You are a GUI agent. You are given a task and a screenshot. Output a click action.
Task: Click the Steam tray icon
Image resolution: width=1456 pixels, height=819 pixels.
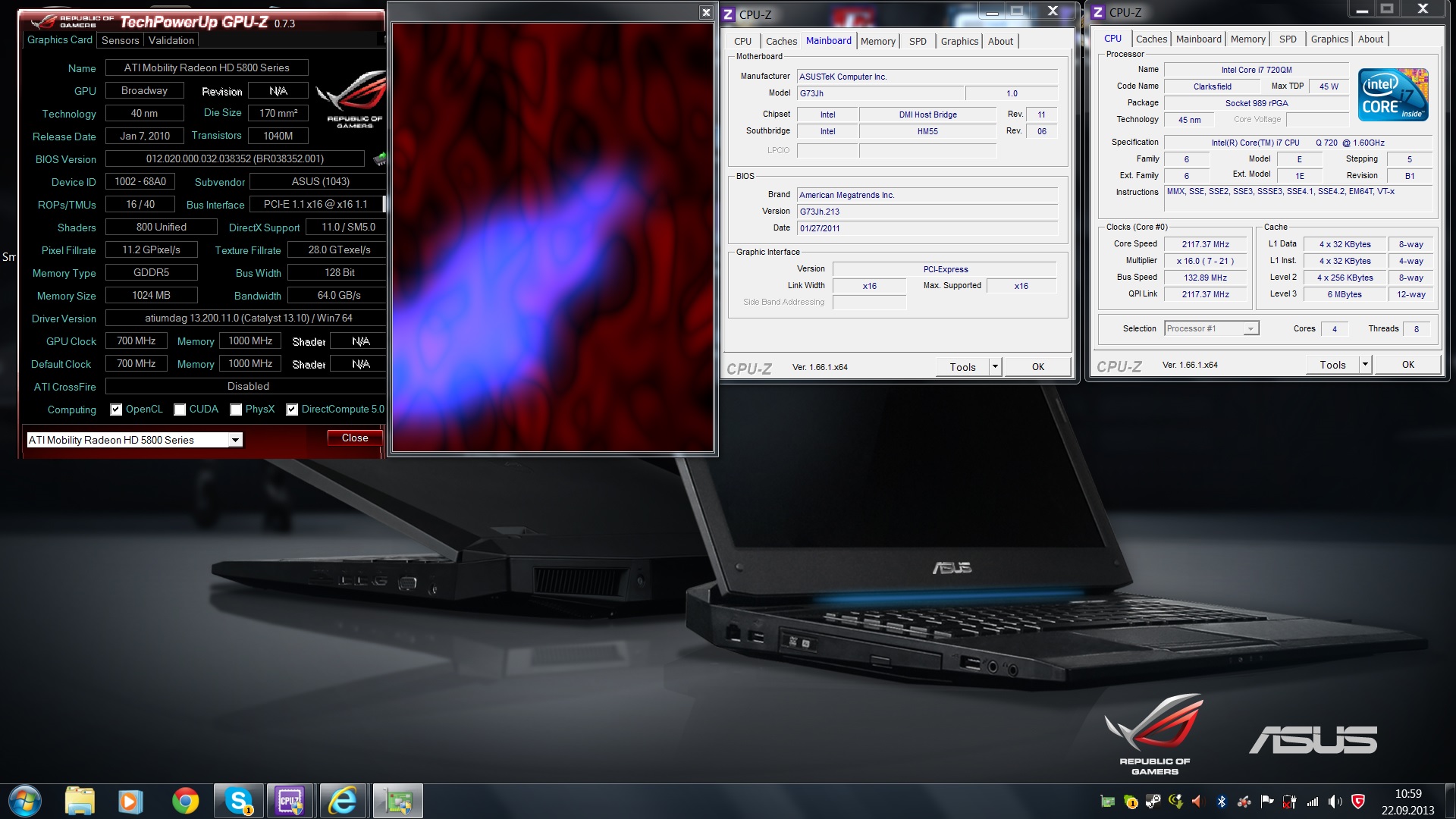point(1153,802)
